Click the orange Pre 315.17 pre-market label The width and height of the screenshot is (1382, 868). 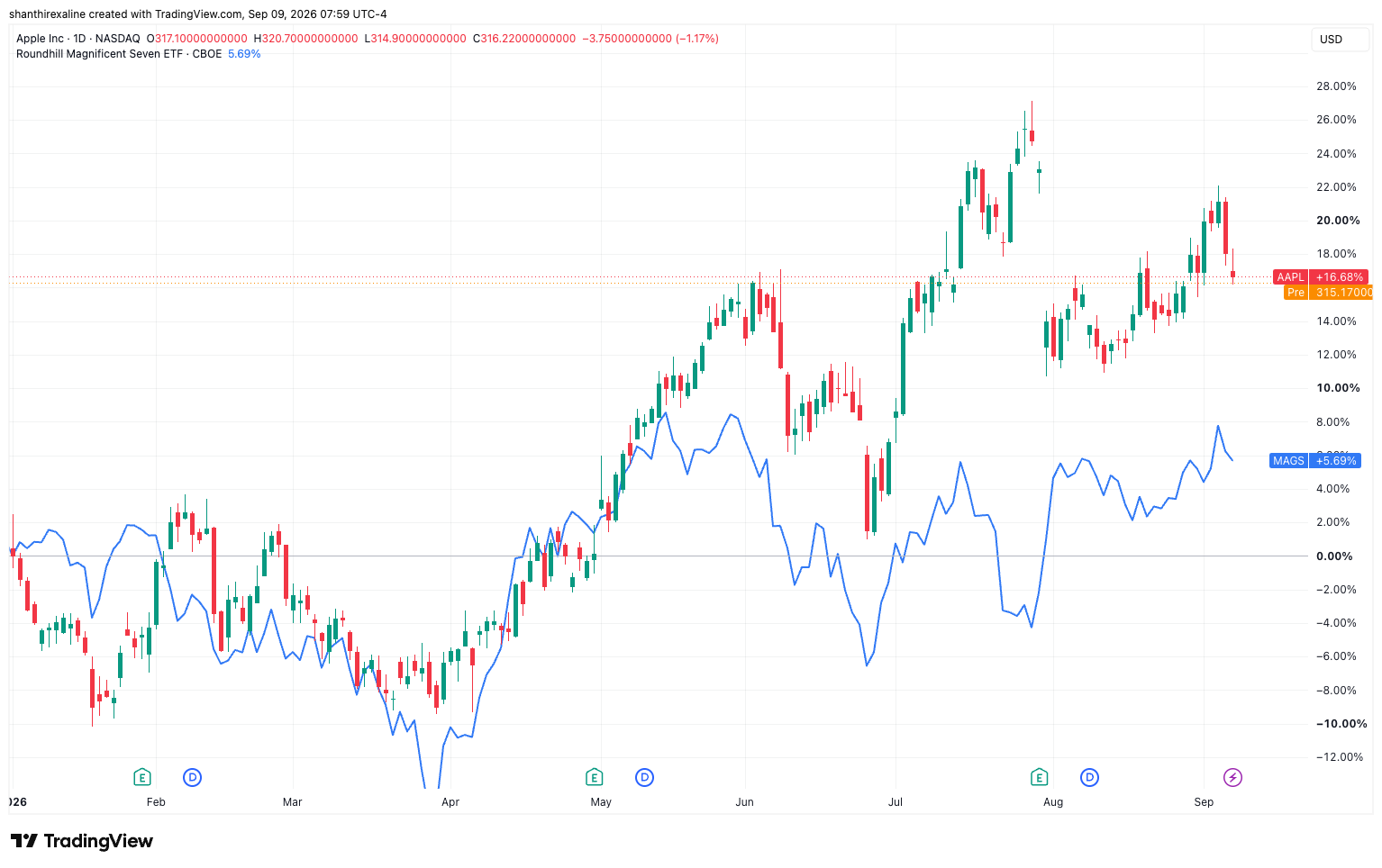(x=1328, y=293)
